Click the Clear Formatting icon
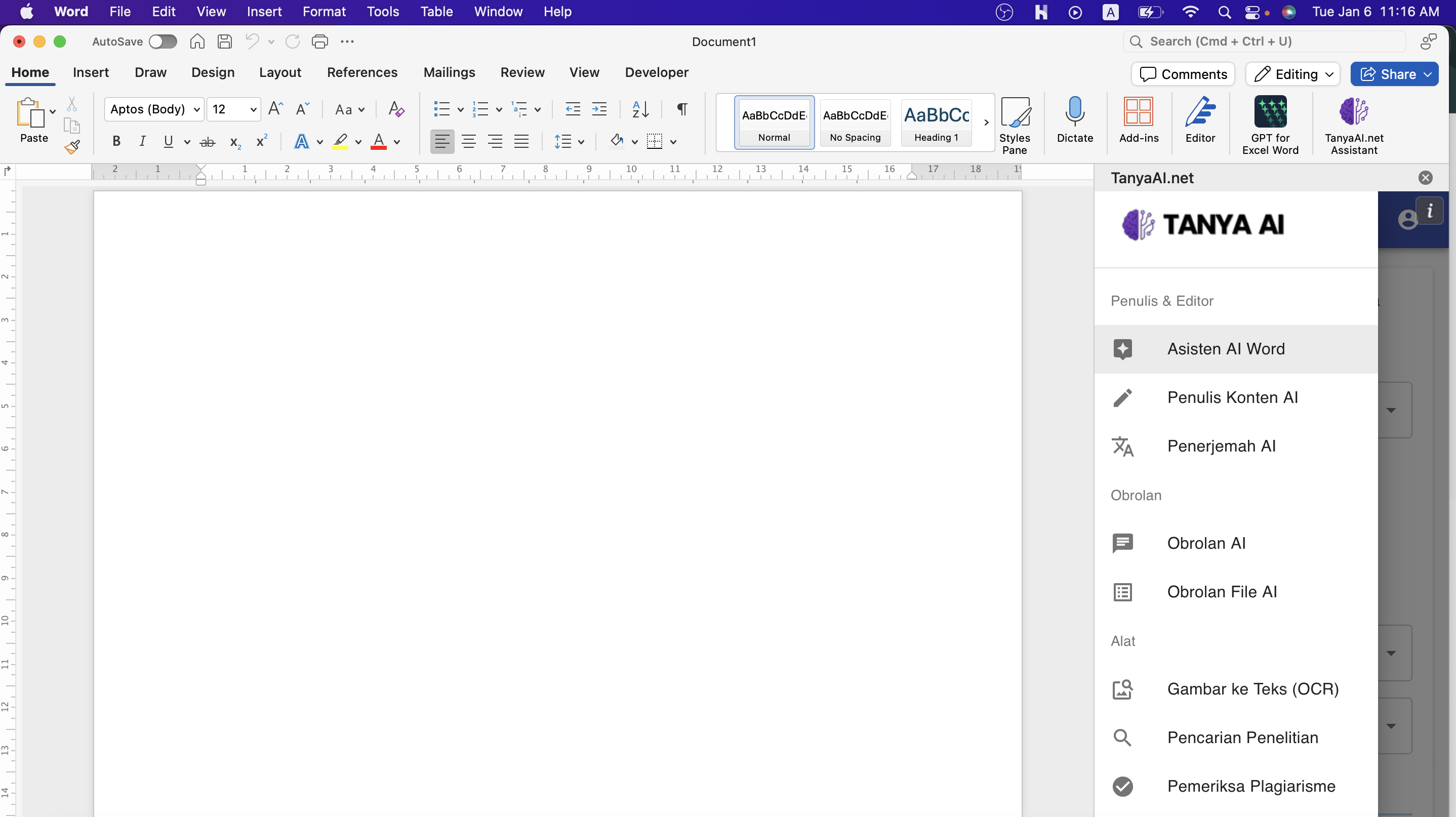This screenshot has width=1456, height=817. (x=396, y=109)
